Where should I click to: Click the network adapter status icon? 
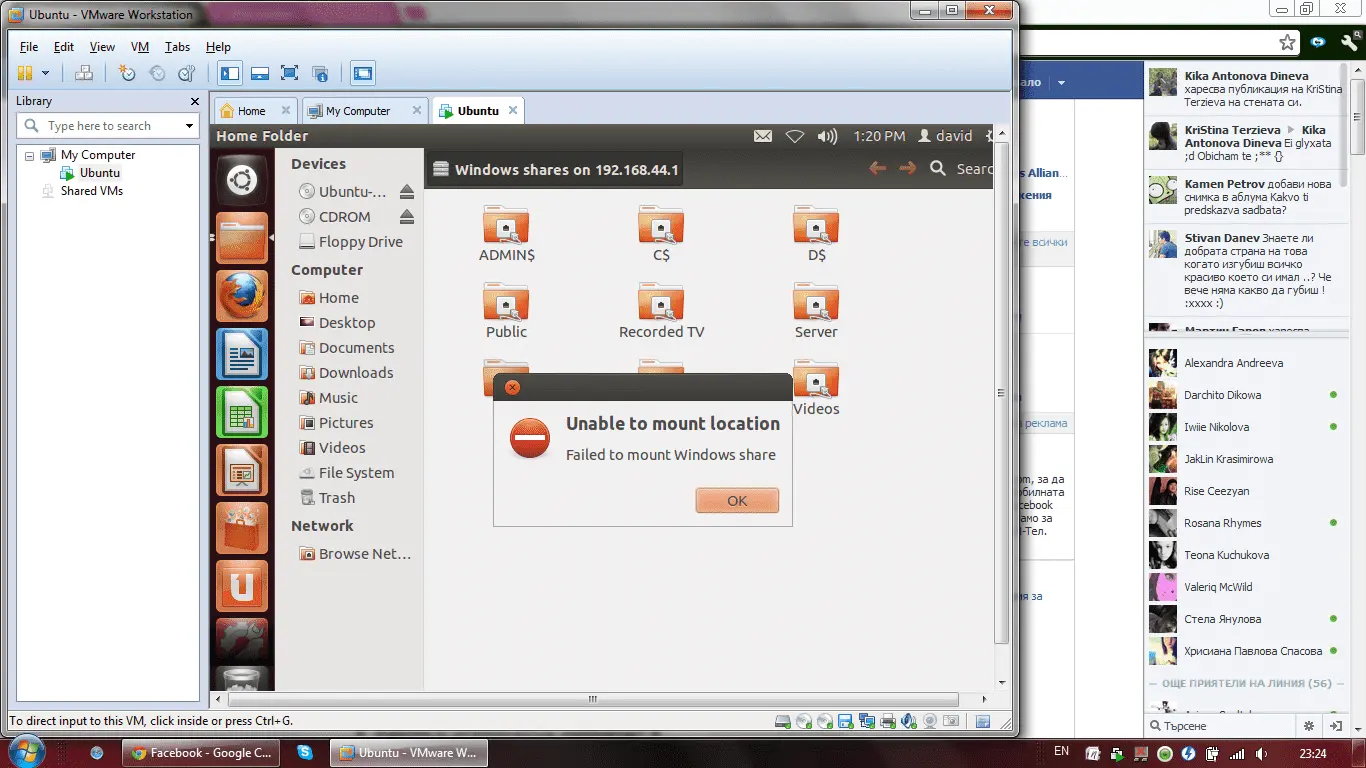pyautogui.click(x=867, y=721)
